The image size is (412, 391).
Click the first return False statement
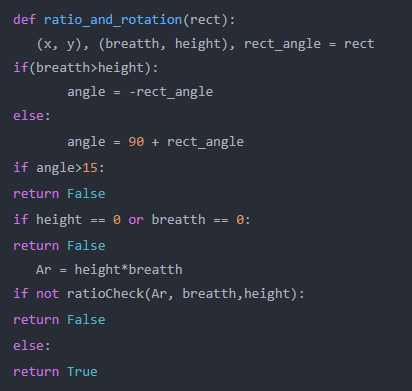click(59, 194)
